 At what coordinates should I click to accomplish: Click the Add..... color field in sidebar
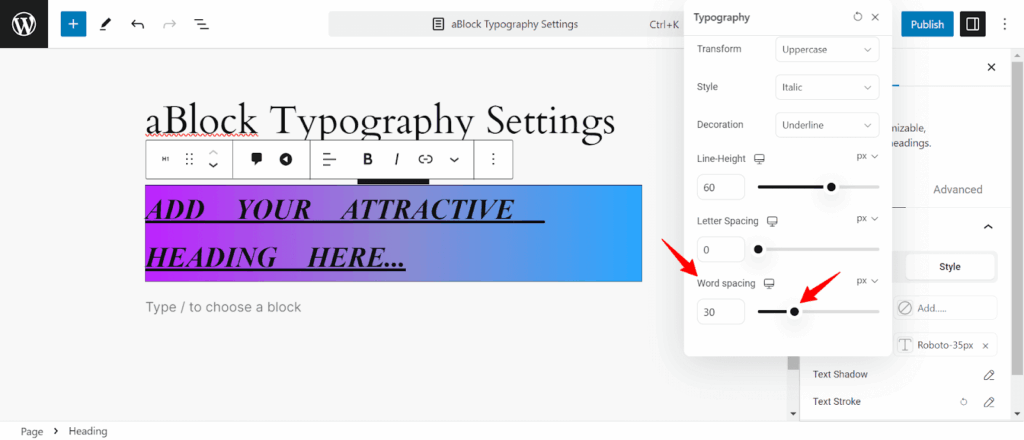pos(944,307)
